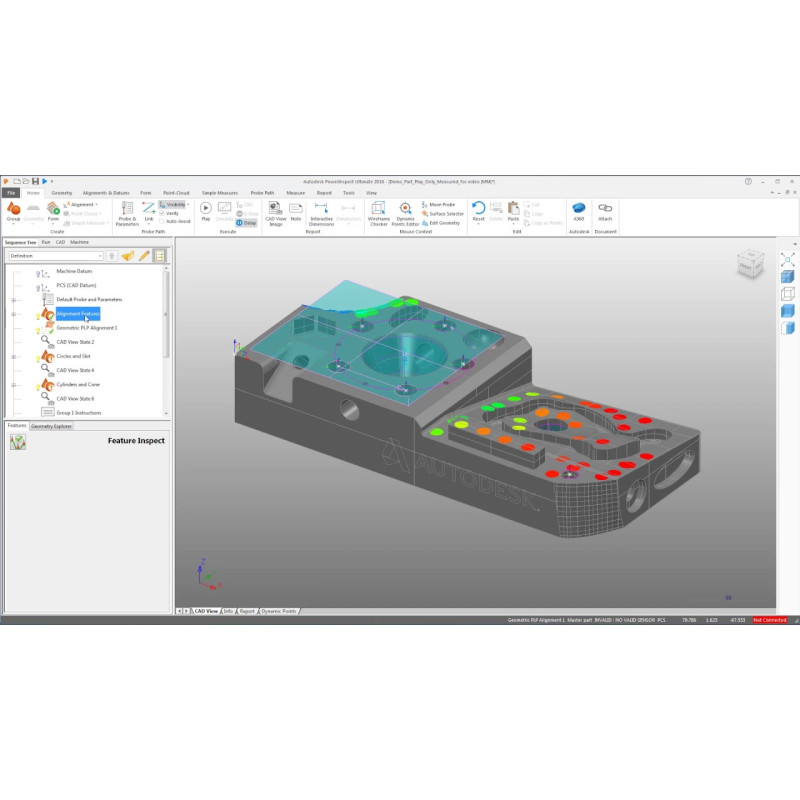
Task: Toggle the Verify checkbox
Action: click(162, 213)
